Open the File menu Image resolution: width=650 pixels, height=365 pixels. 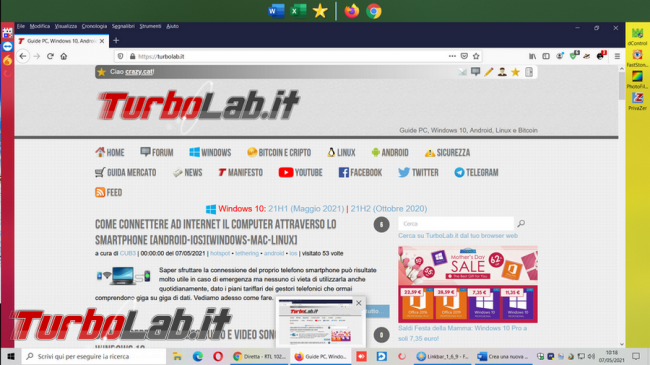click(21, 26)
